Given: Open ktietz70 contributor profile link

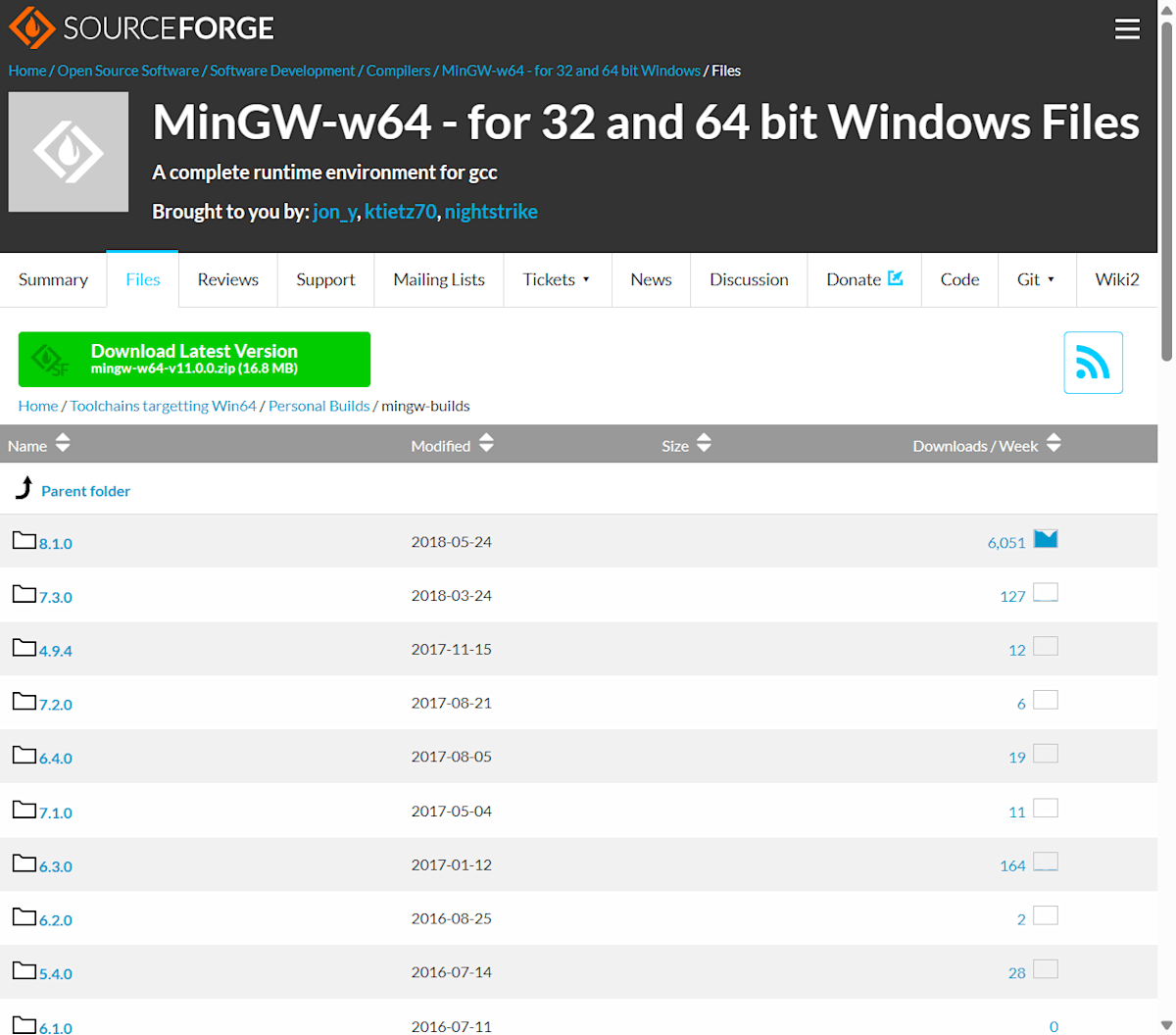Looking at the screenshot, I should point(401,212).
